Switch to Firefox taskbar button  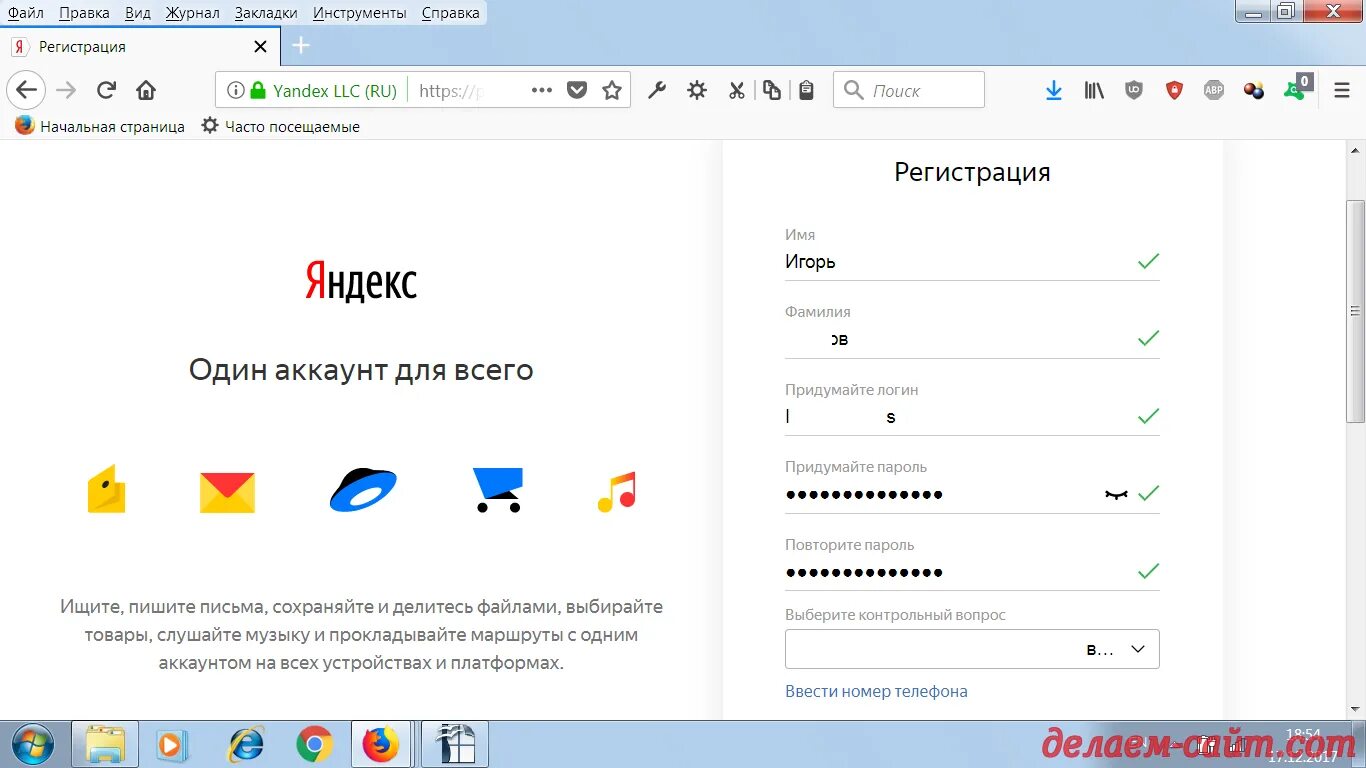coord(380,744)
